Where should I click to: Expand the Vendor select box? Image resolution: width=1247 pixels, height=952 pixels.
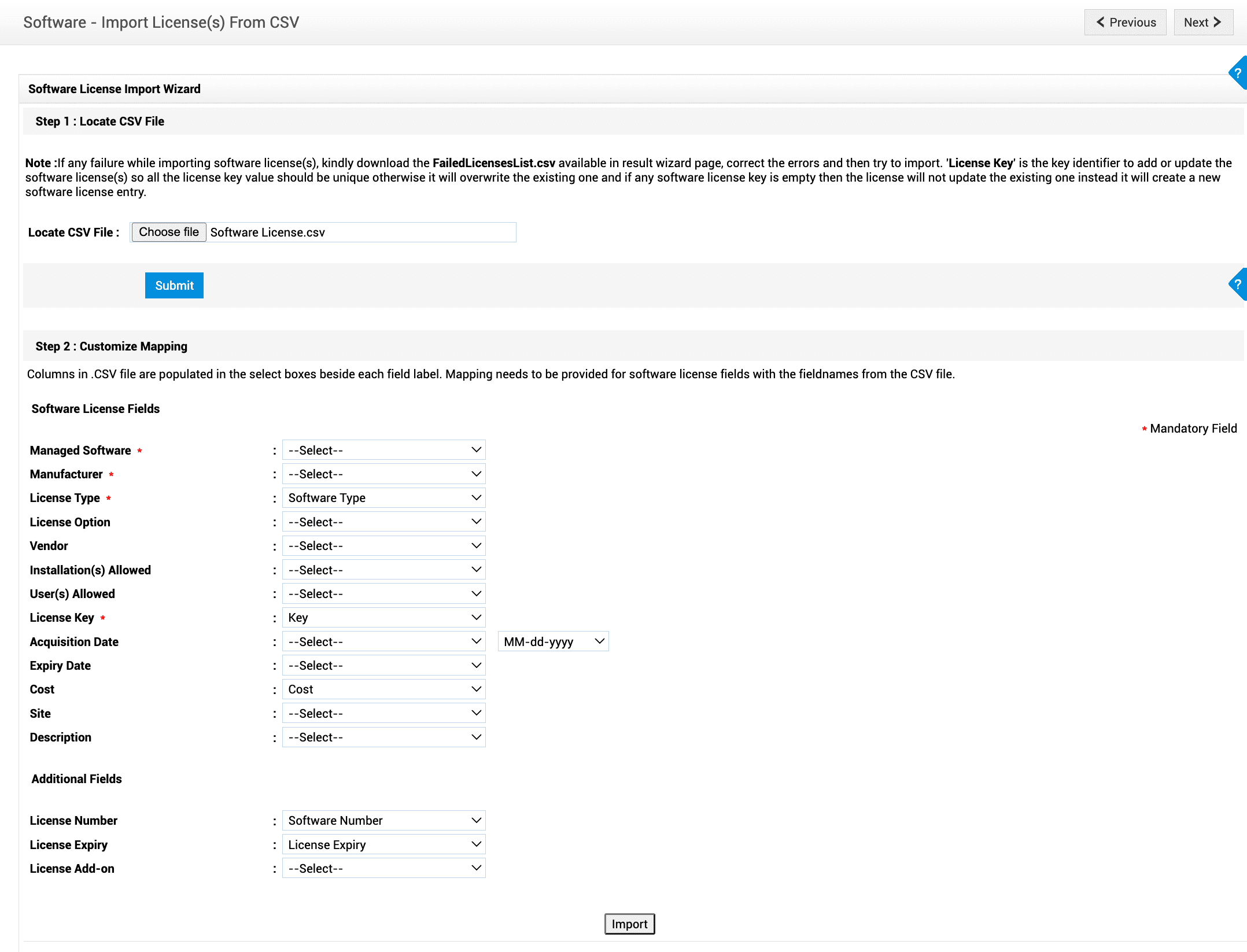[383, 546]
